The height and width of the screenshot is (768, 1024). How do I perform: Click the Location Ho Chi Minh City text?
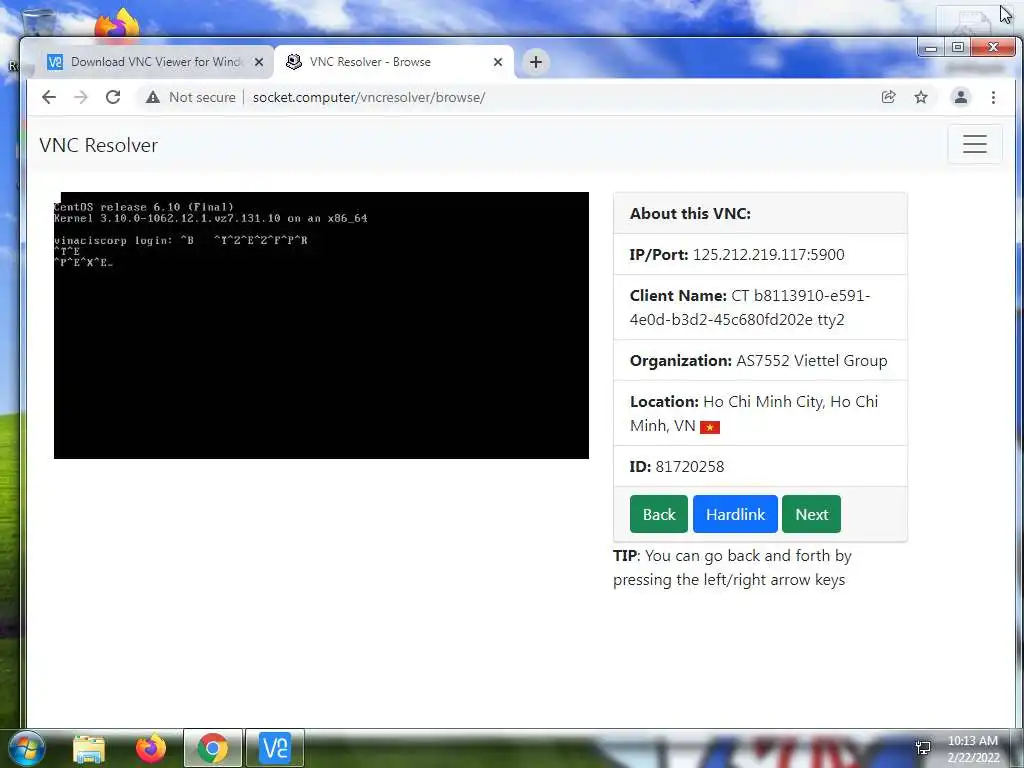[754, 413]
